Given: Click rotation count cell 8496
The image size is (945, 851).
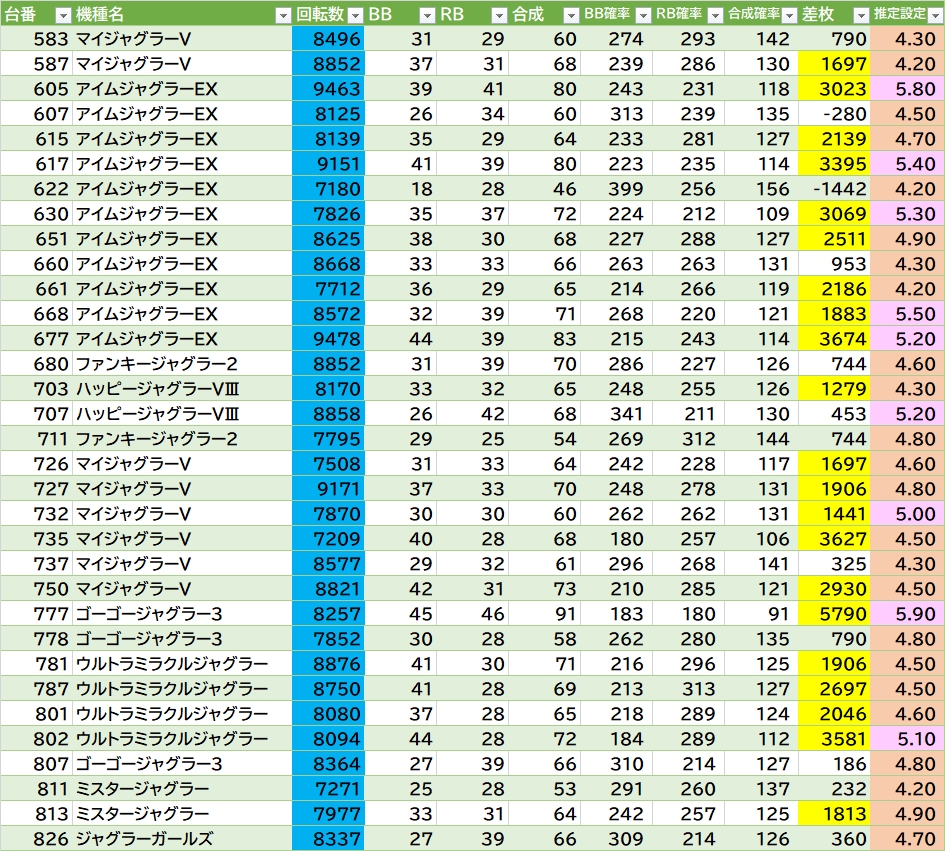Looking at the screenshot, I should click(328, 39).
